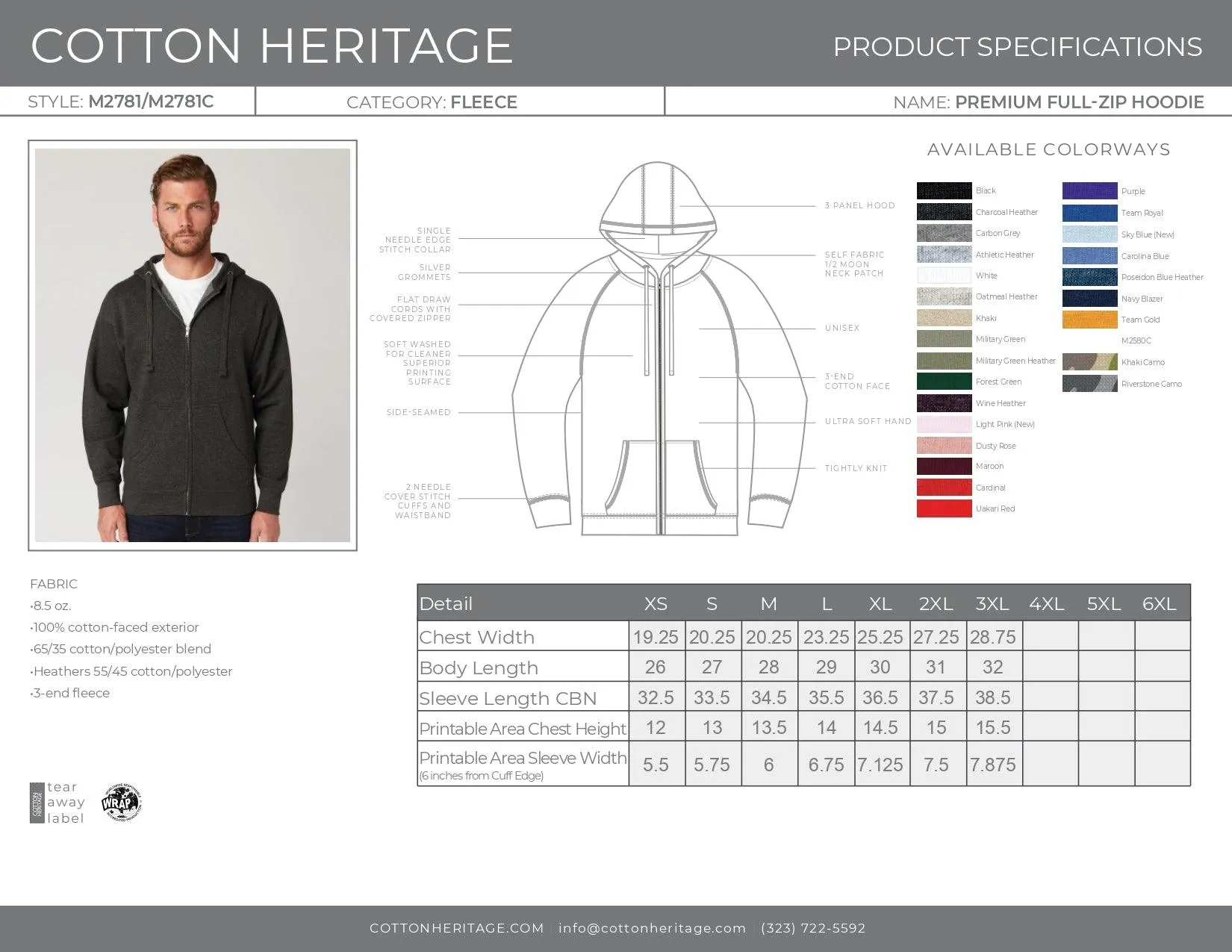
Task: Pick the Dusty Rose swatch
Action: point(944,445)
